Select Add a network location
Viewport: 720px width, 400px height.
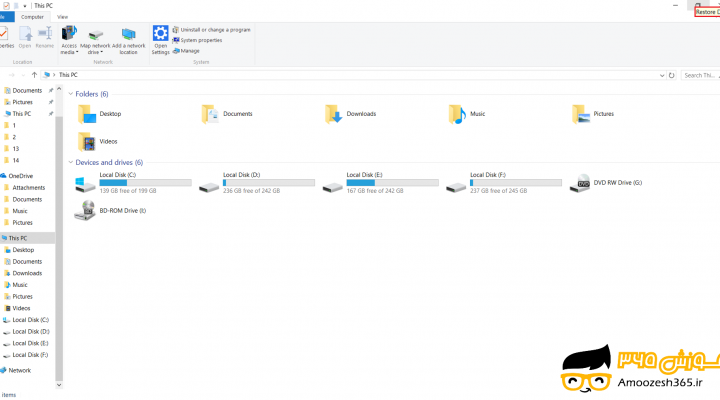click(x=129, y=40)
